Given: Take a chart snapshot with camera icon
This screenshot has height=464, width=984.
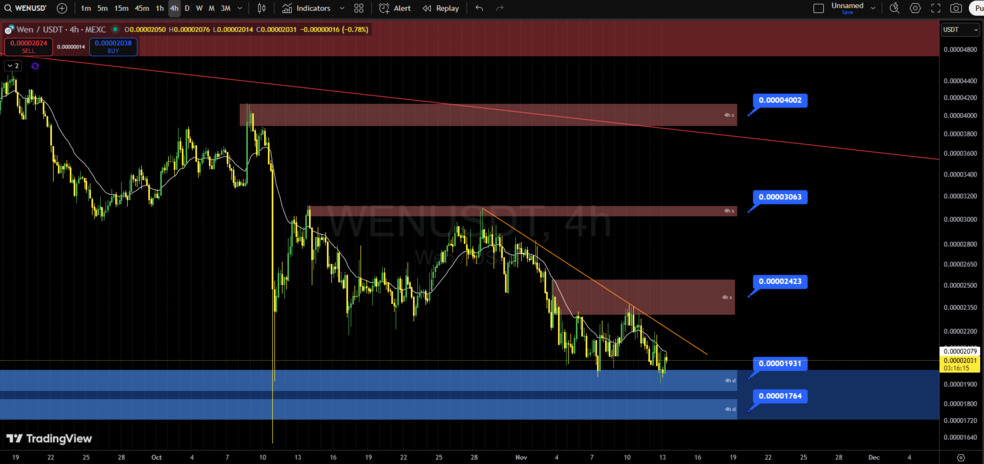Looking at the screenshot, I should pyautogui.click(x=956, y=8).
